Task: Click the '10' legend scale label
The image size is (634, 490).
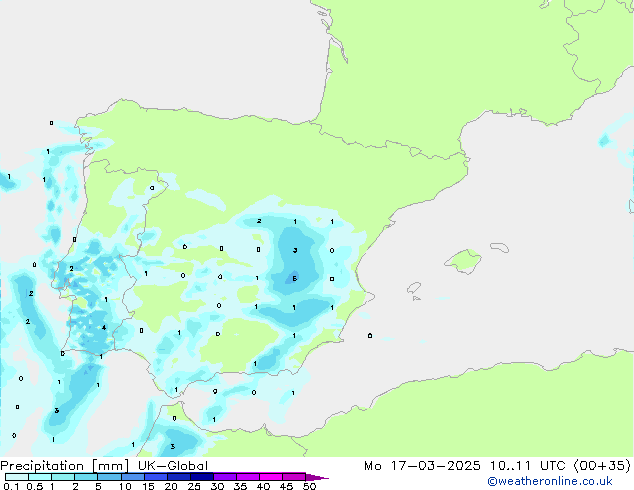Action: [x=125, y=486]
